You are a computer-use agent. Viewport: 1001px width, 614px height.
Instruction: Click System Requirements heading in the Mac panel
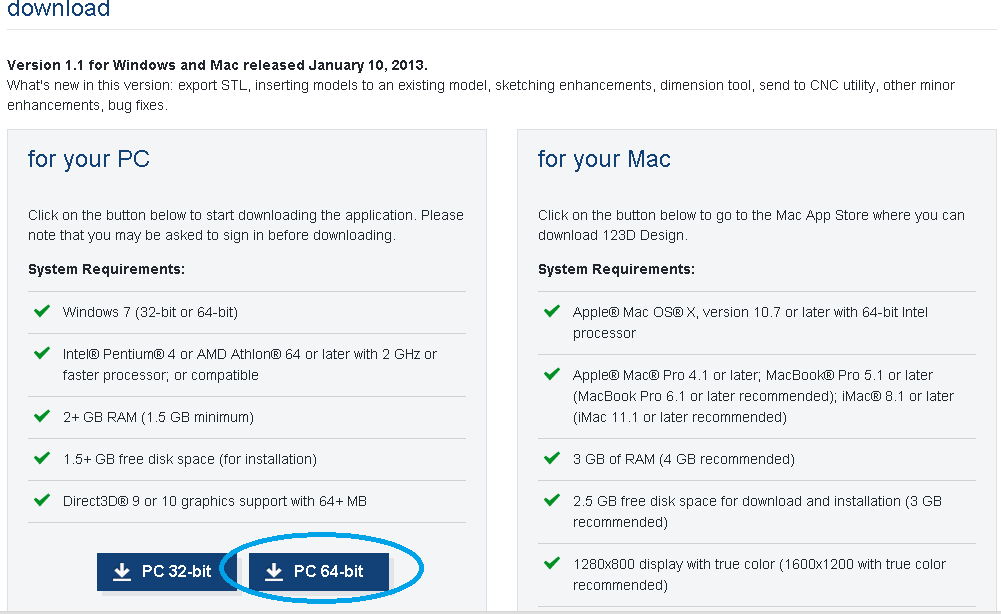point(616,269)
